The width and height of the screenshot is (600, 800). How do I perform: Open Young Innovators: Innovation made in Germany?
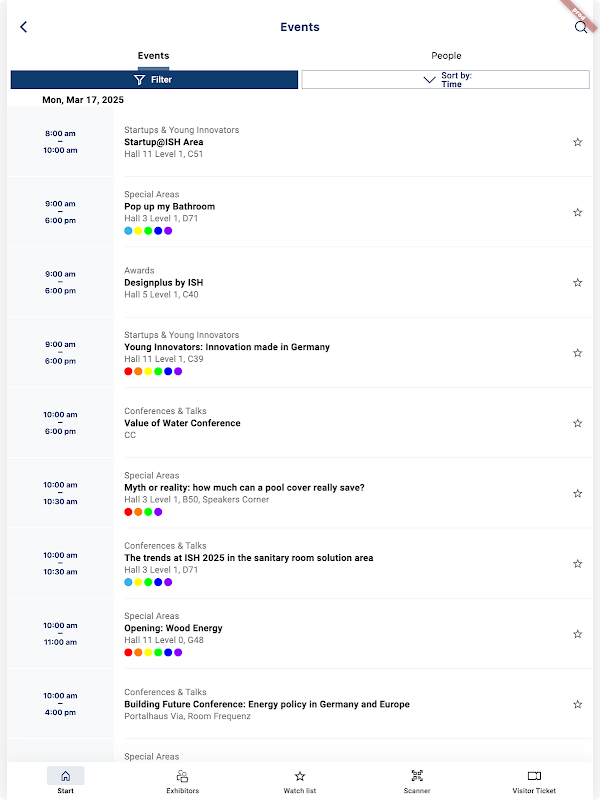click(x=227, y=347)
